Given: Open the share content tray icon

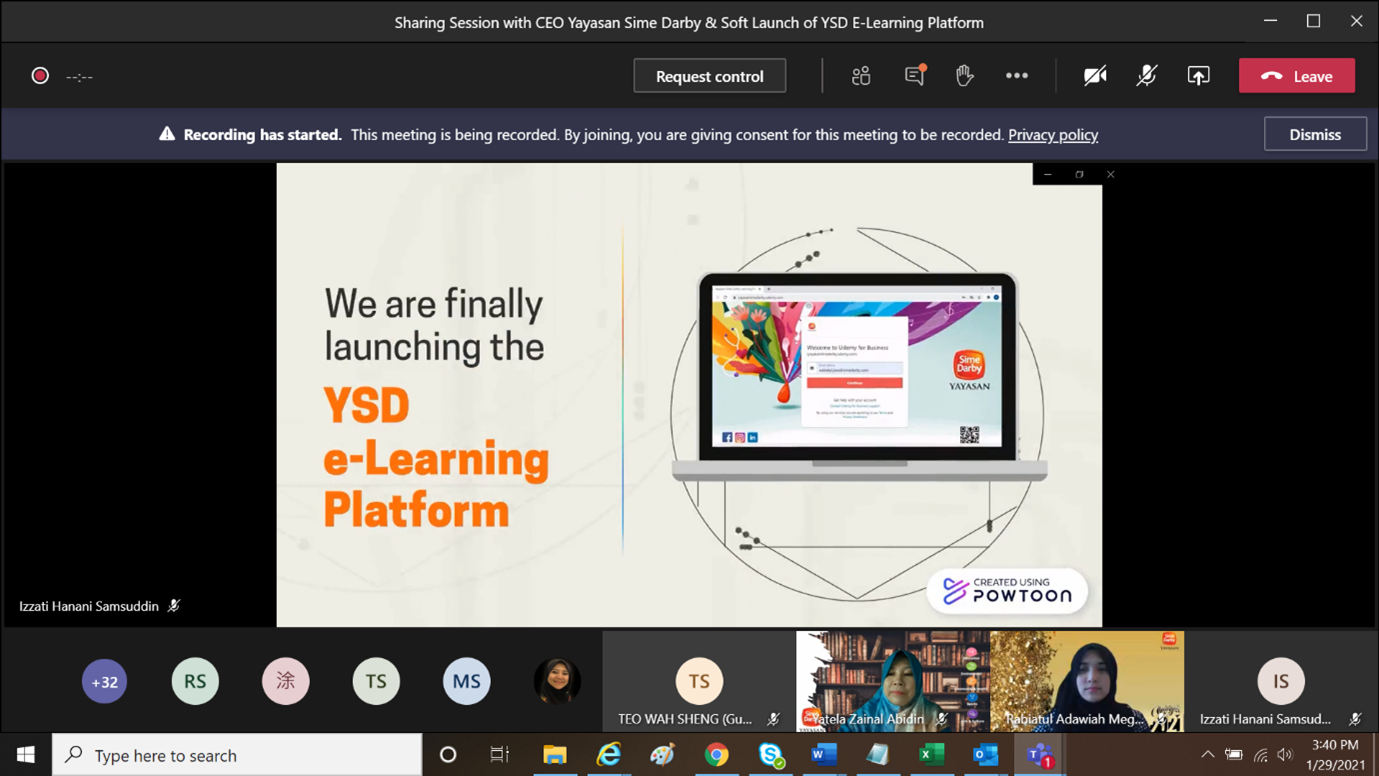Looking at the screenshot, I should [x=1198, y=76].
